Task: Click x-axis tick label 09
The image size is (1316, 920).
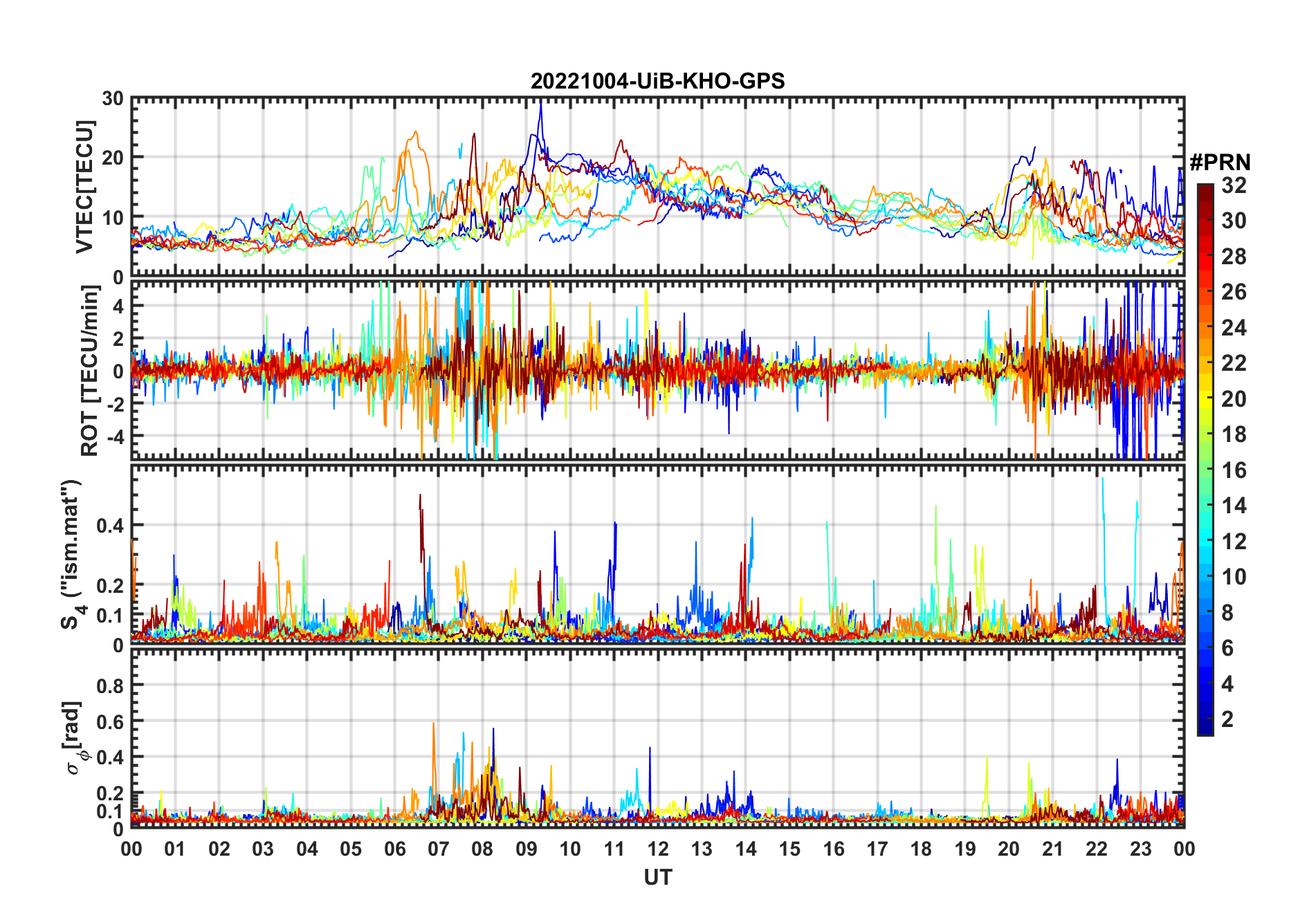Action: [526, 849]
